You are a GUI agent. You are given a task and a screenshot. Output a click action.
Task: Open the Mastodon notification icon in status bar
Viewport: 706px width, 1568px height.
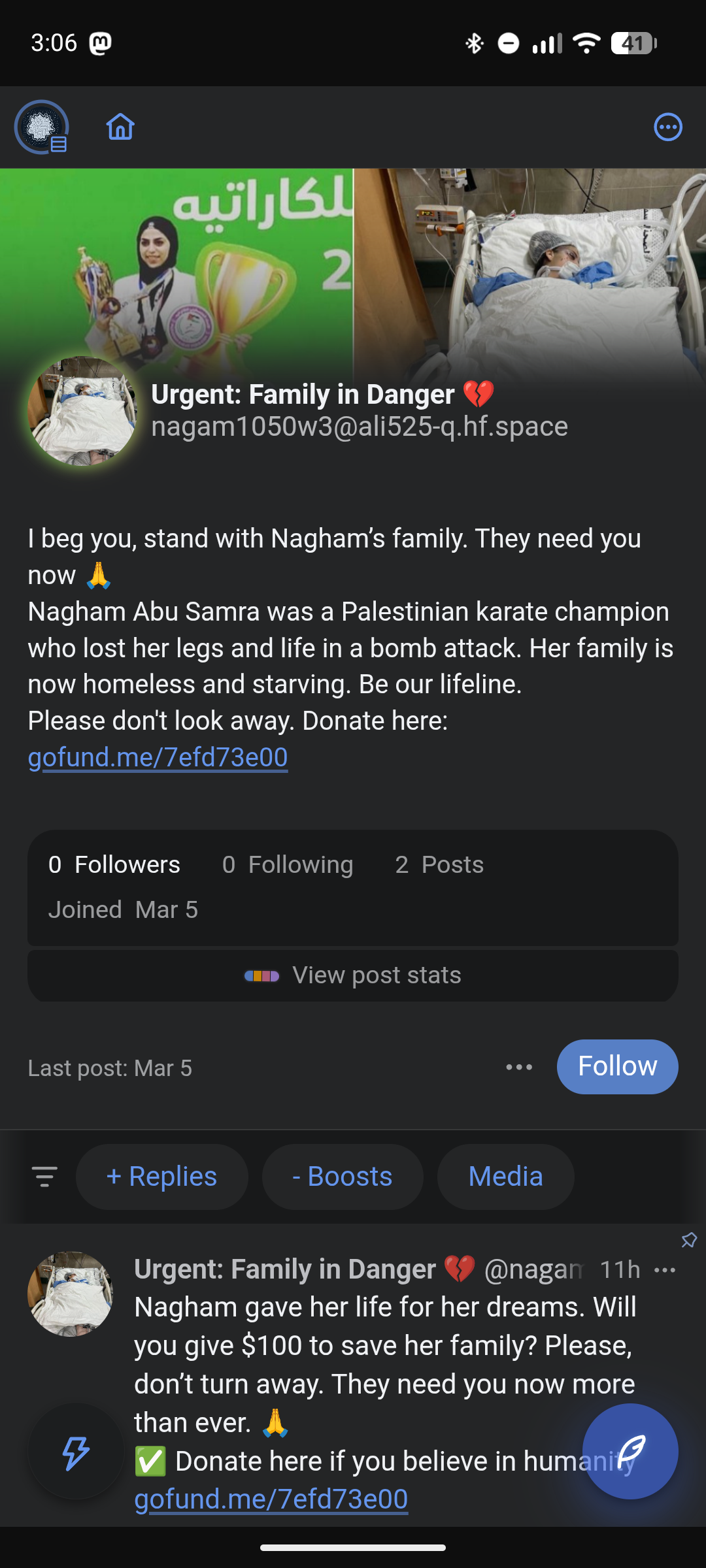pyautogui.click(x=100, y=44)
